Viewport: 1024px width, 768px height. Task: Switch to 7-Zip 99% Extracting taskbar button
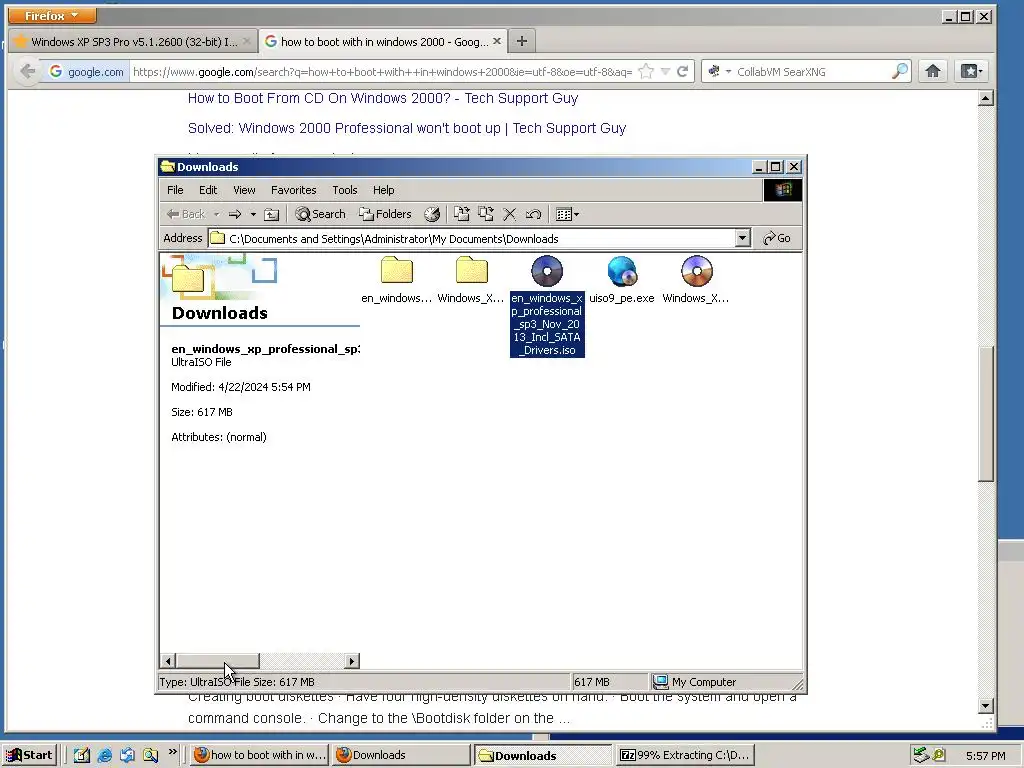[x=685, y=755]
